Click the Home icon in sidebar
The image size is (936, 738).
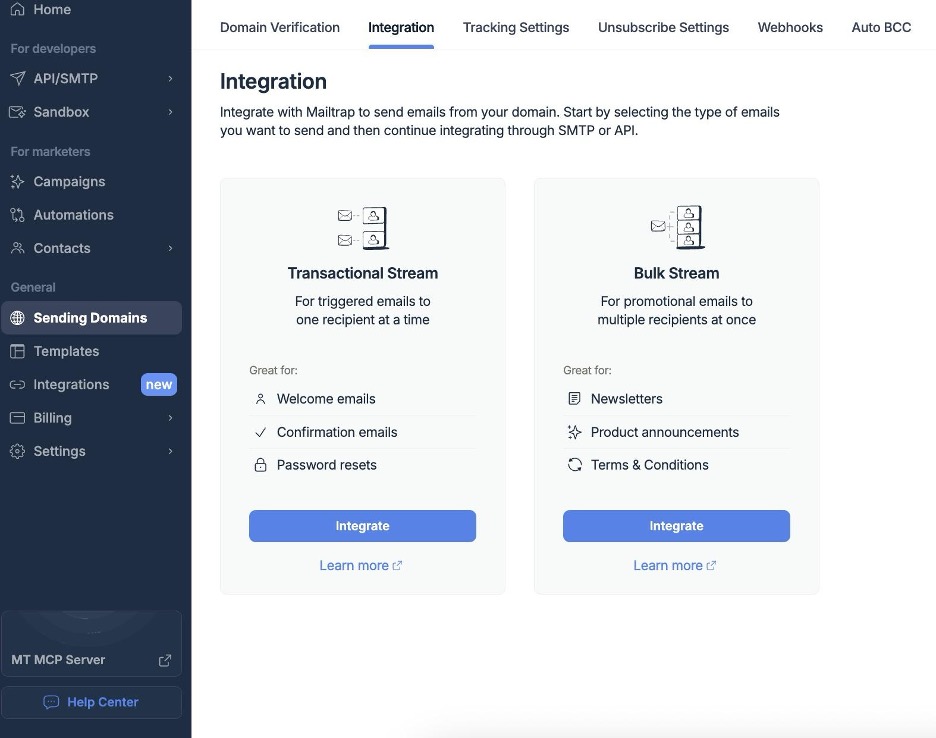(17, 9)
